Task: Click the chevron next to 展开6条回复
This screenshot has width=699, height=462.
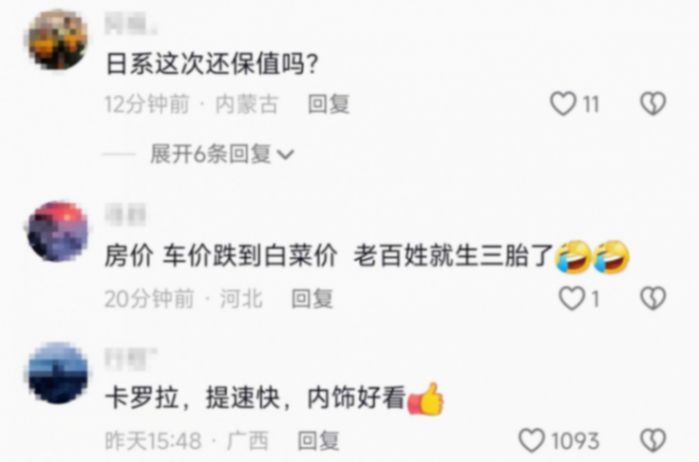Action: tap(285, 155)
